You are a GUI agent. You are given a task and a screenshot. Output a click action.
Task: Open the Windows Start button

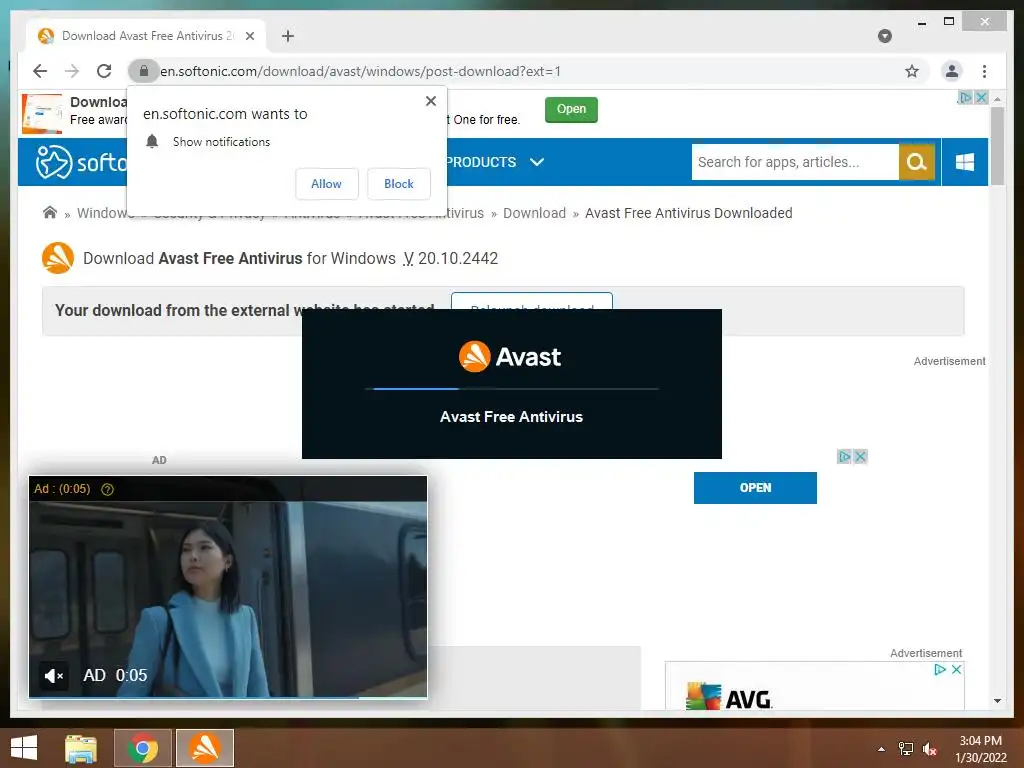pos(24,748)
